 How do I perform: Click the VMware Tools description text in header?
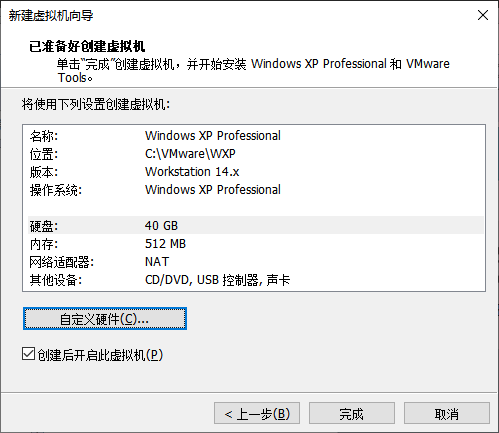click(x=253, y=70)
